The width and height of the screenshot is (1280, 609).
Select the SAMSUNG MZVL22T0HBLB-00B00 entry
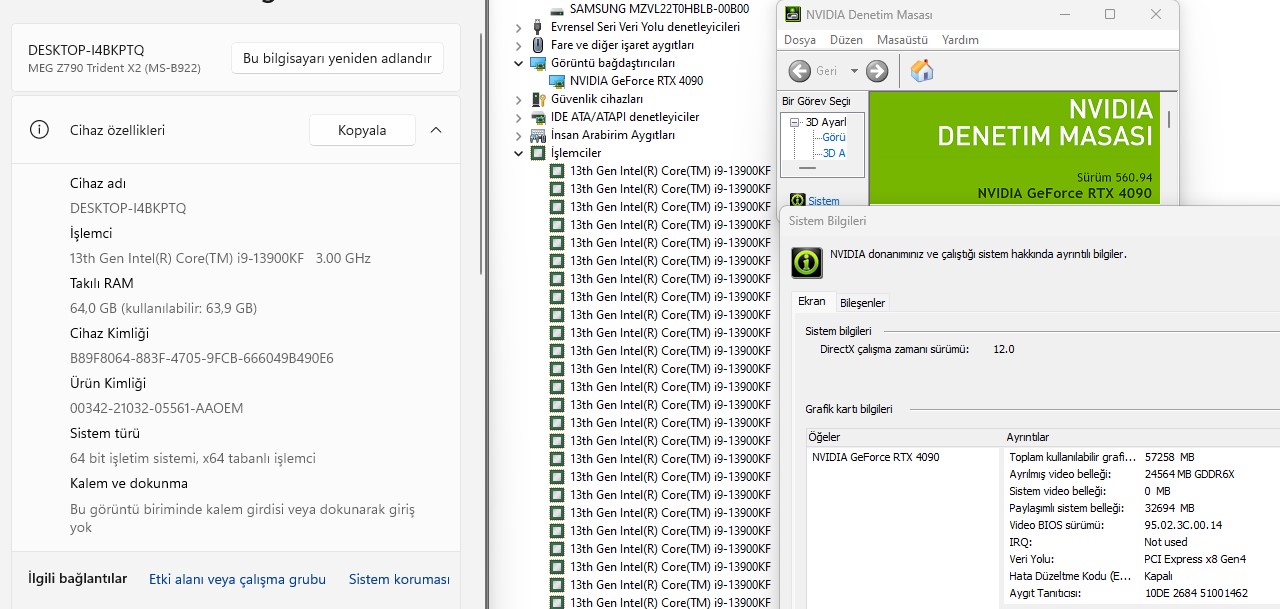(659, 9)
